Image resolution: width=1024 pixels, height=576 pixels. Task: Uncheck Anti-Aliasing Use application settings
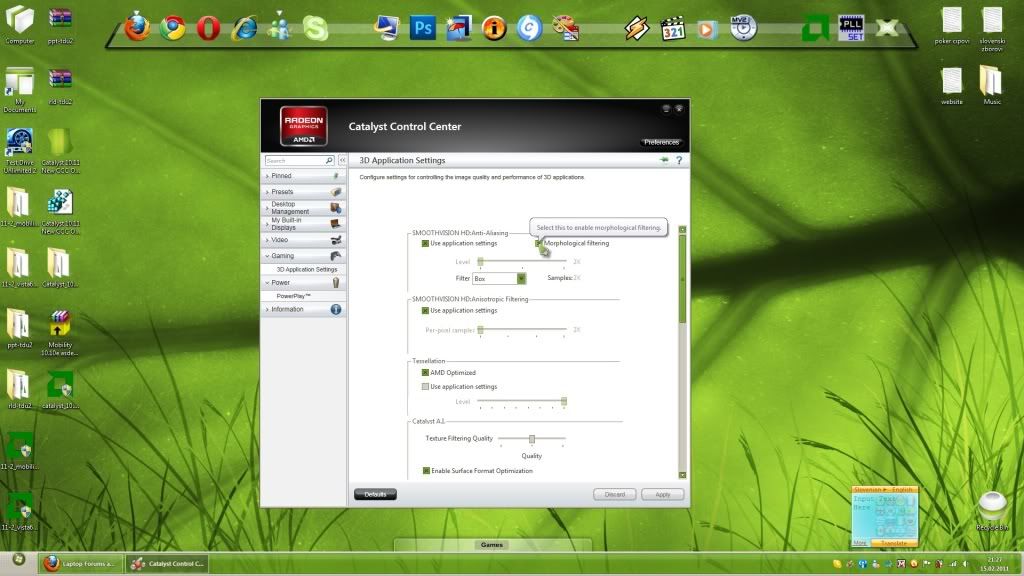[425, 244]
